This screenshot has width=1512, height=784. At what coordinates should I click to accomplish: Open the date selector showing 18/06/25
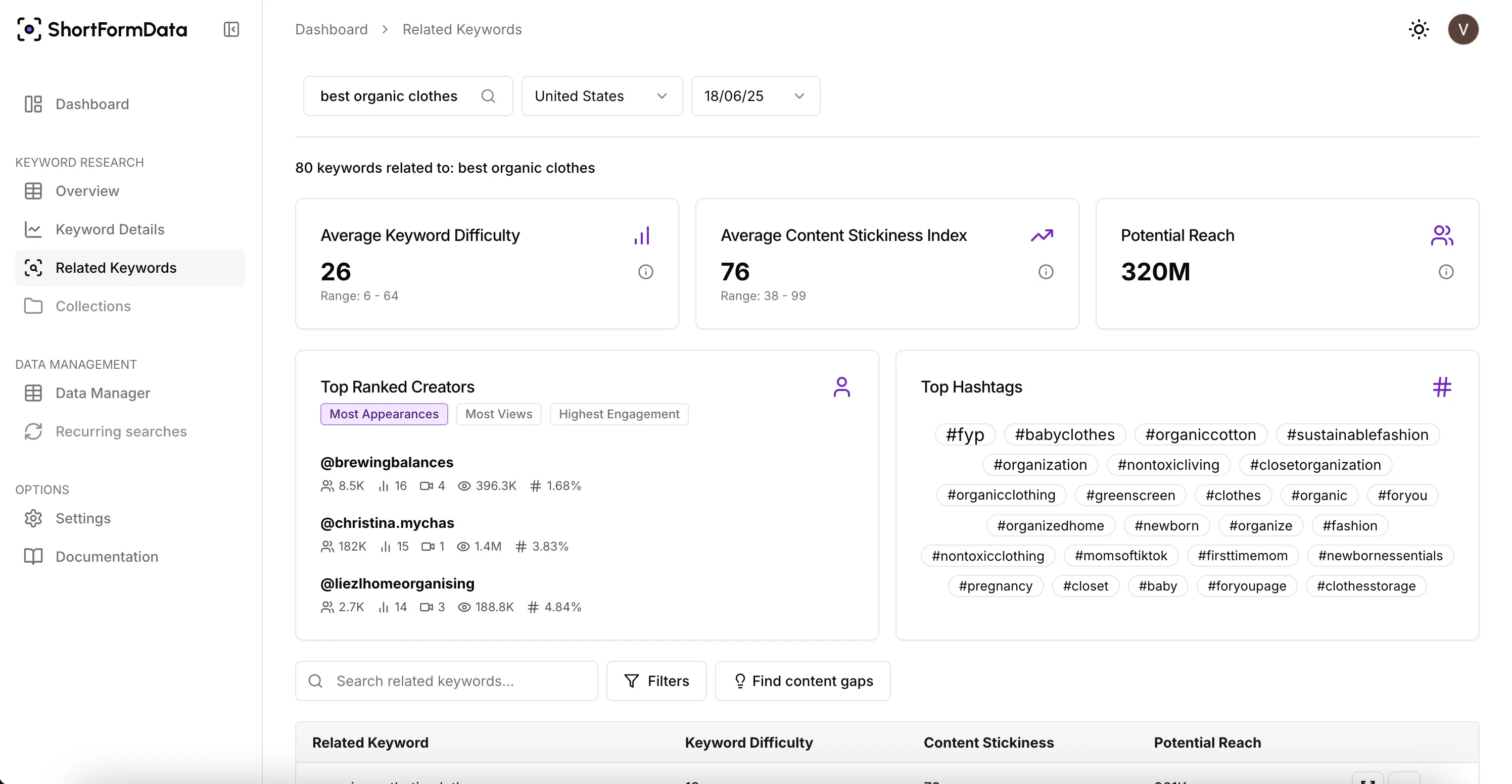click(755, 95)
